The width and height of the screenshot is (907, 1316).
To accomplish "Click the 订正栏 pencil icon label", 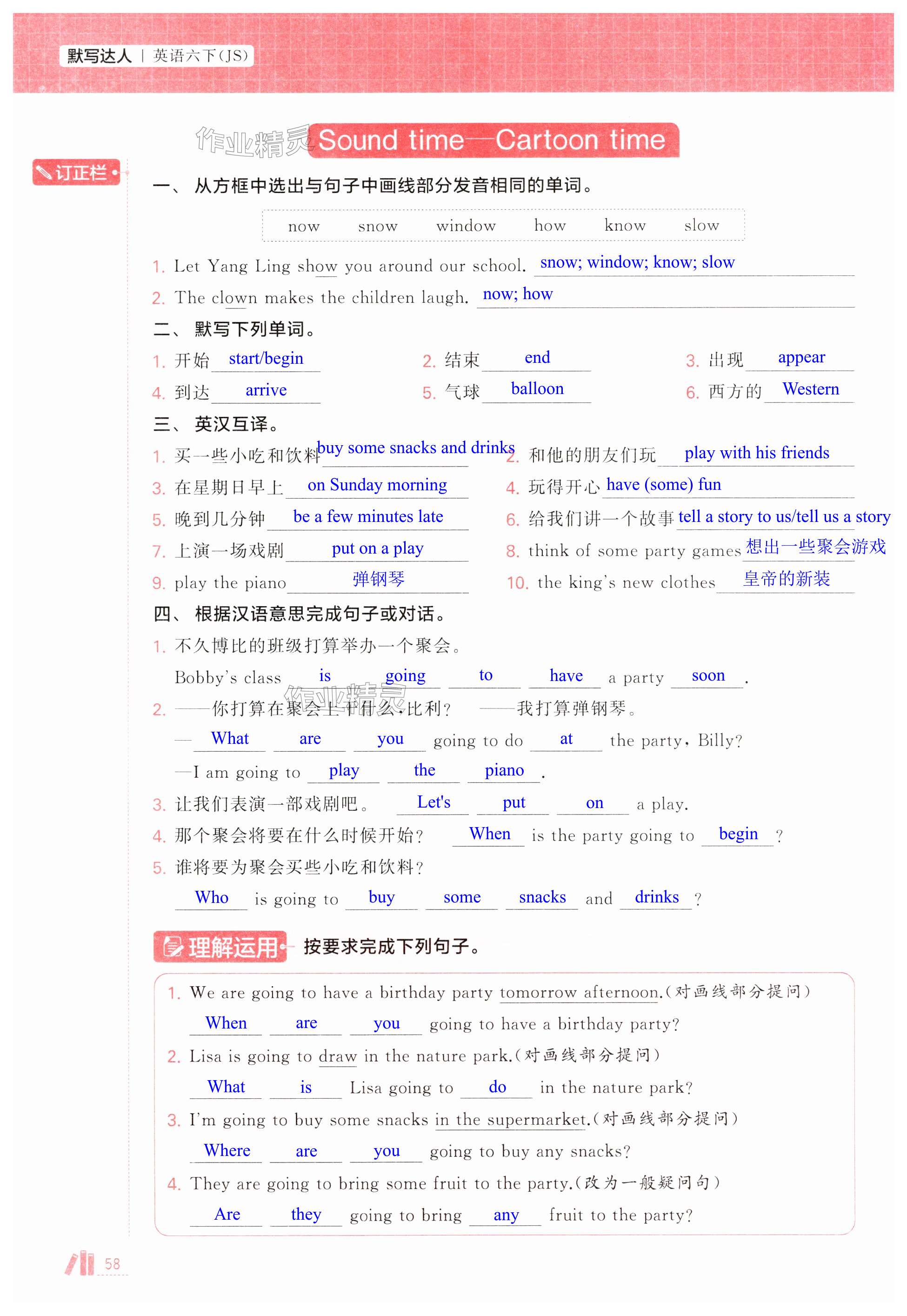I will (76, 172).
